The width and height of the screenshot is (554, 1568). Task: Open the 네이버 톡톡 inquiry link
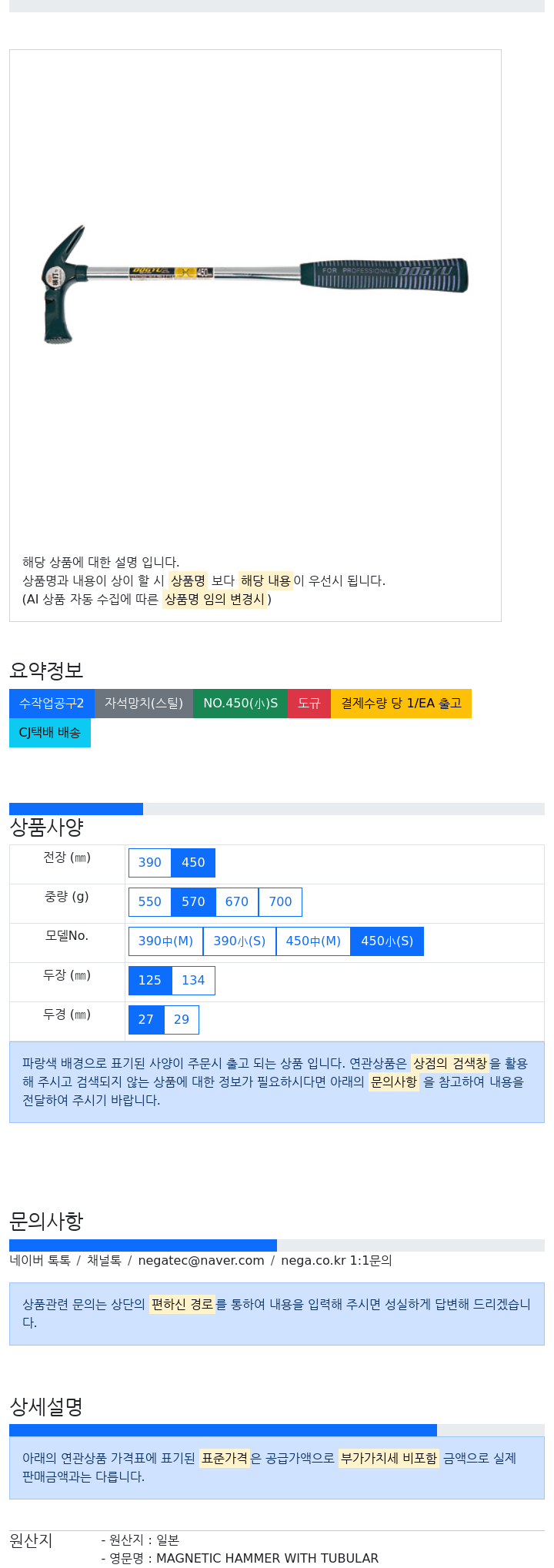pos(40,1261)
